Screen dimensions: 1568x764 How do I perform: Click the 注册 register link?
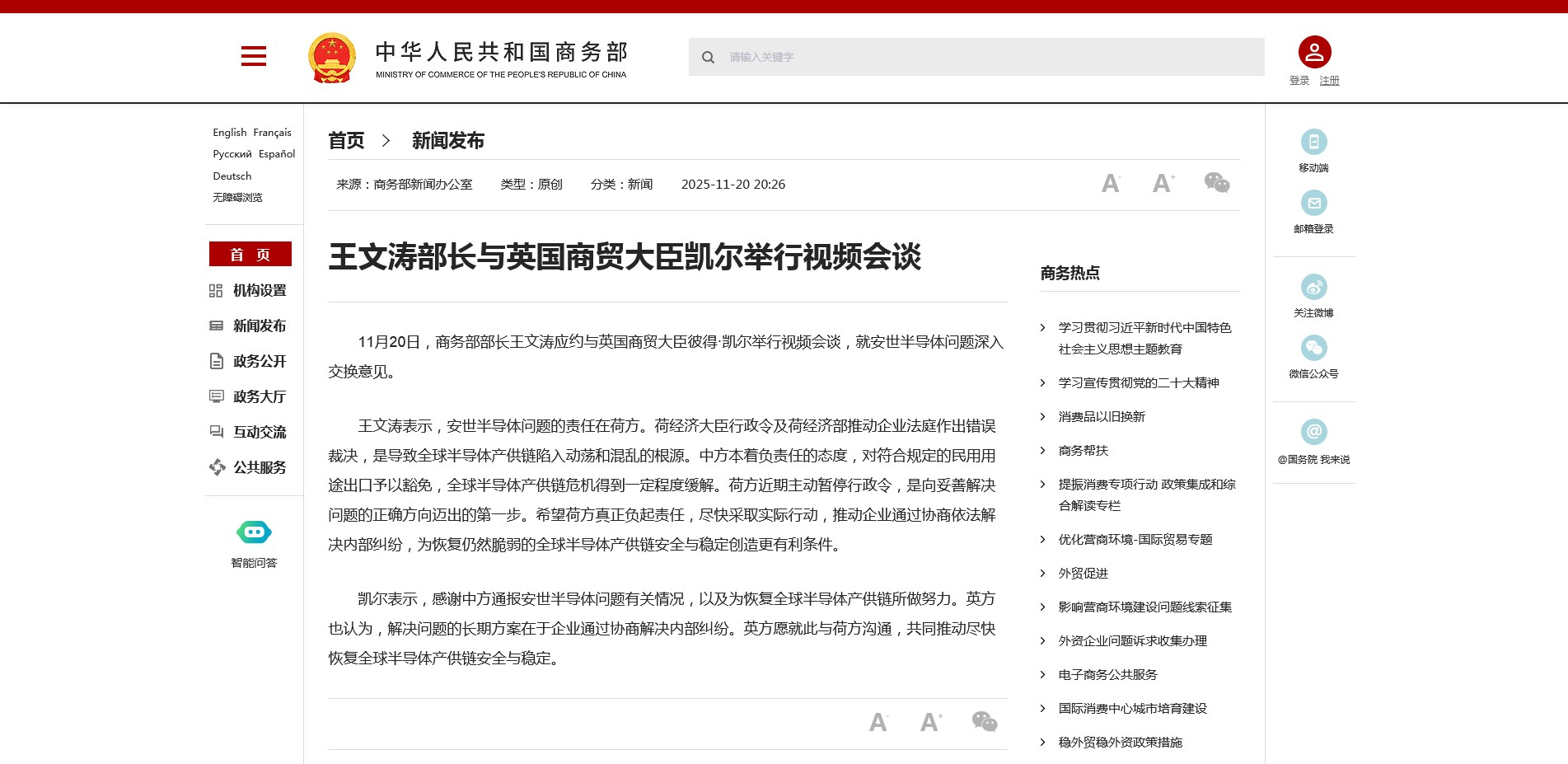(x=1329, y=81)
